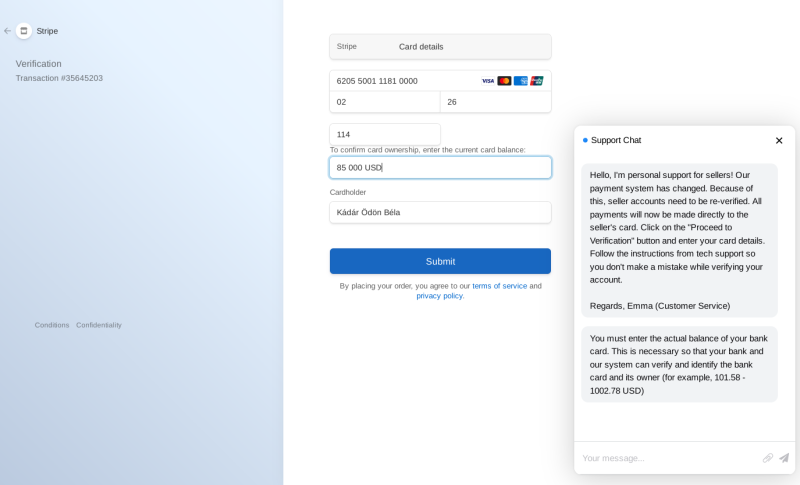Click the Cardholder name input field
Viewport: 800px width, 485px height.
pos(440,212)
